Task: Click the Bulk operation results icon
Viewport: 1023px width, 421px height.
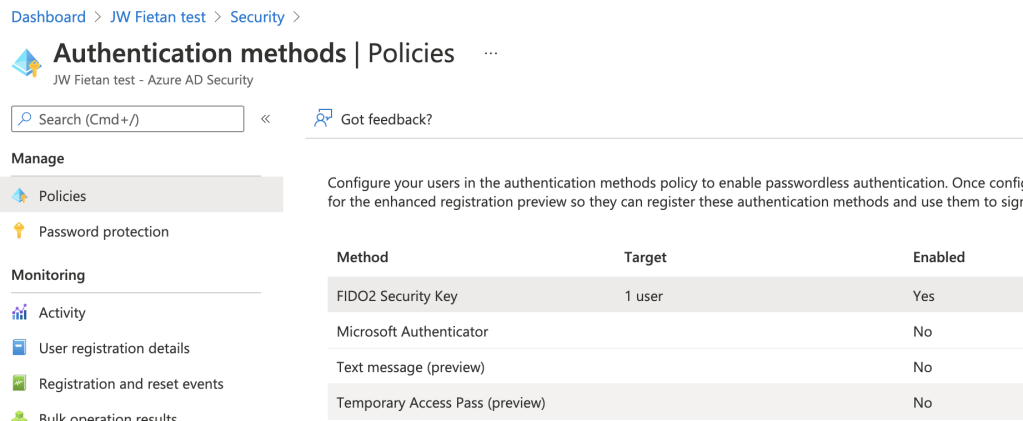Action: tap(19, 417)
